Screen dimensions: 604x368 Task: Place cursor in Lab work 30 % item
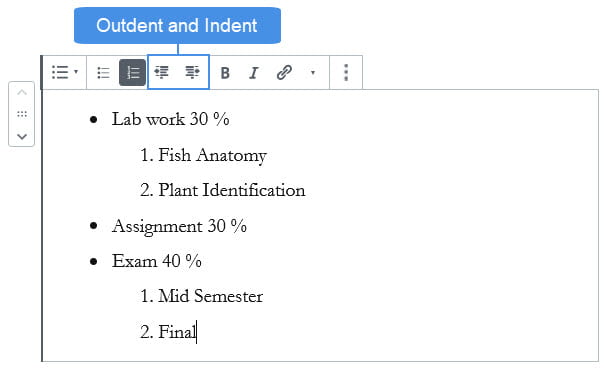pos(170,119)
